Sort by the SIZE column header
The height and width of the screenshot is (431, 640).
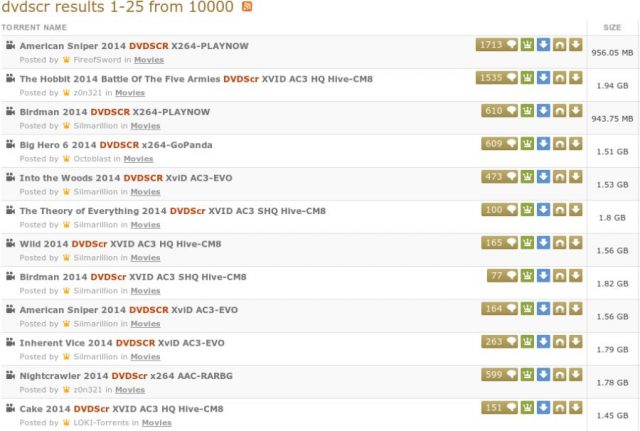pyautogui.click(x=612, y=27)
